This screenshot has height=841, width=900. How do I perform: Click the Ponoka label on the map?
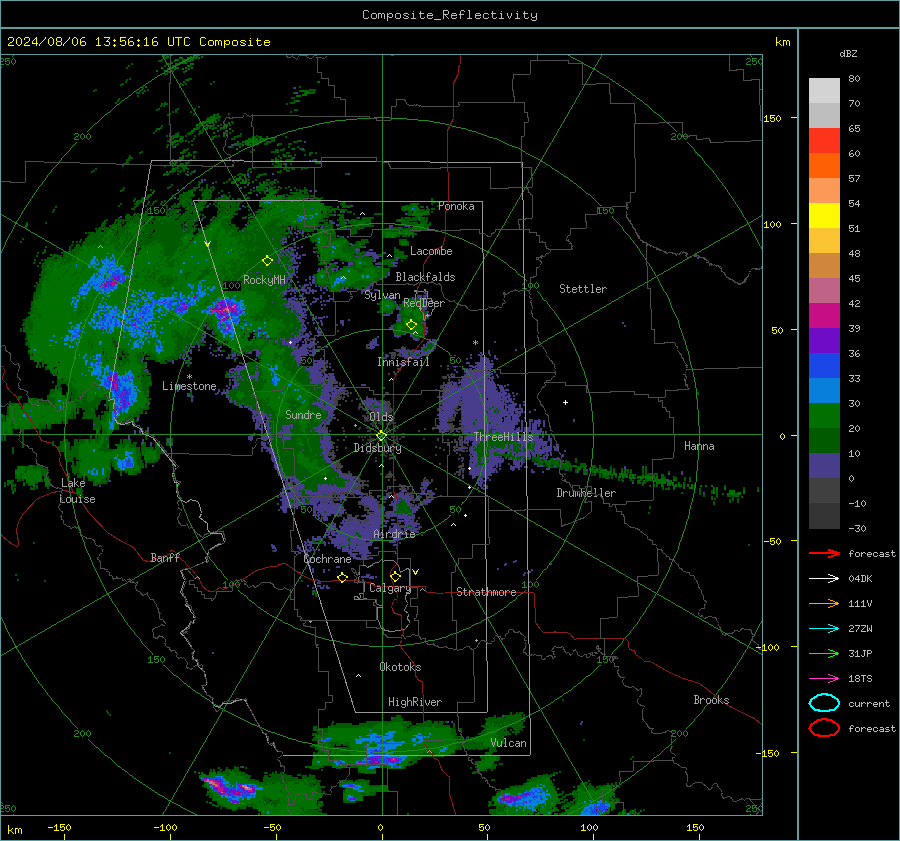coord(456,206)
